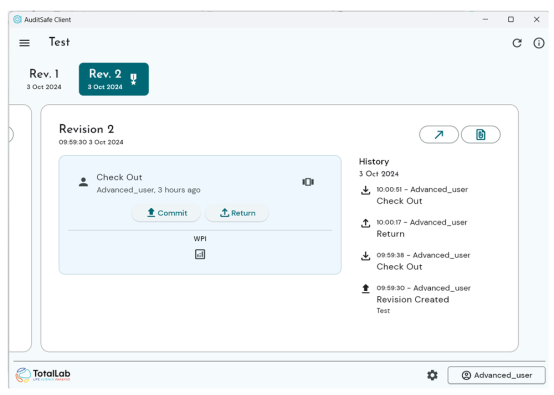Click the 'Advanced_user, 3 hours ago' text
This screenshot has width=554, height=395.
[x=148, y=190]
